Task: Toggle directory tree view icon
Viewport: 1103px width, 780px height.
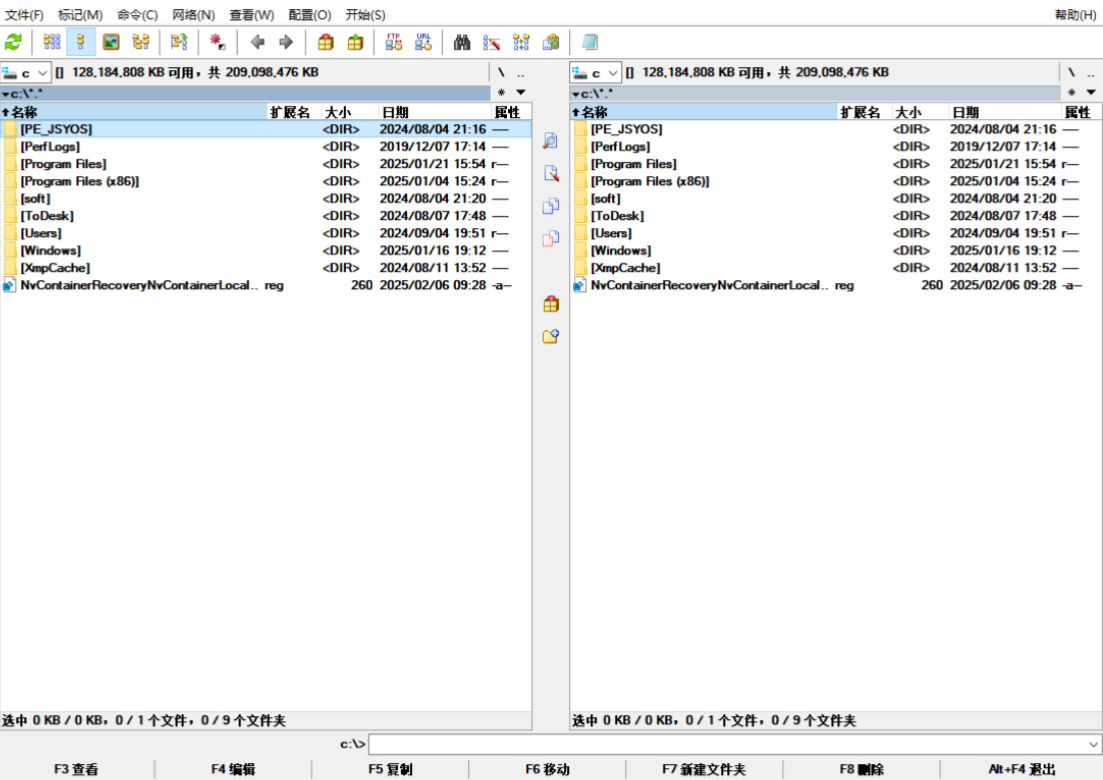Action: pyautogui.click(x=141, y=42)
